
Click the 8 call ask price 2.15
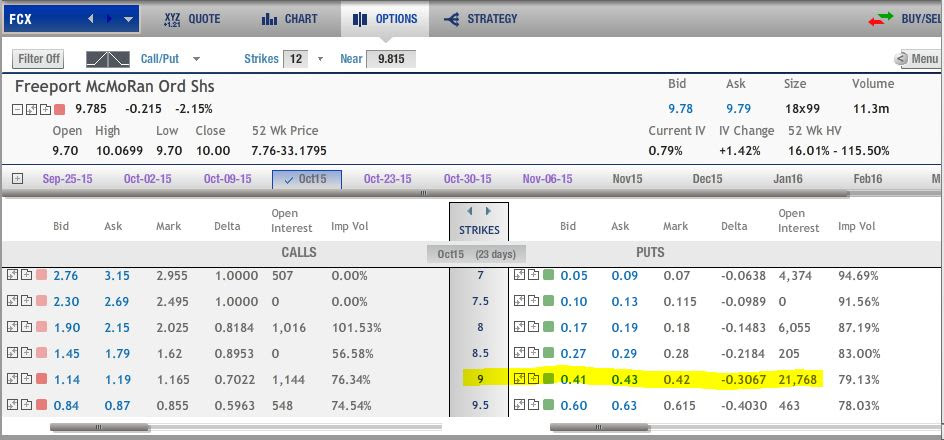coord(117,327)
